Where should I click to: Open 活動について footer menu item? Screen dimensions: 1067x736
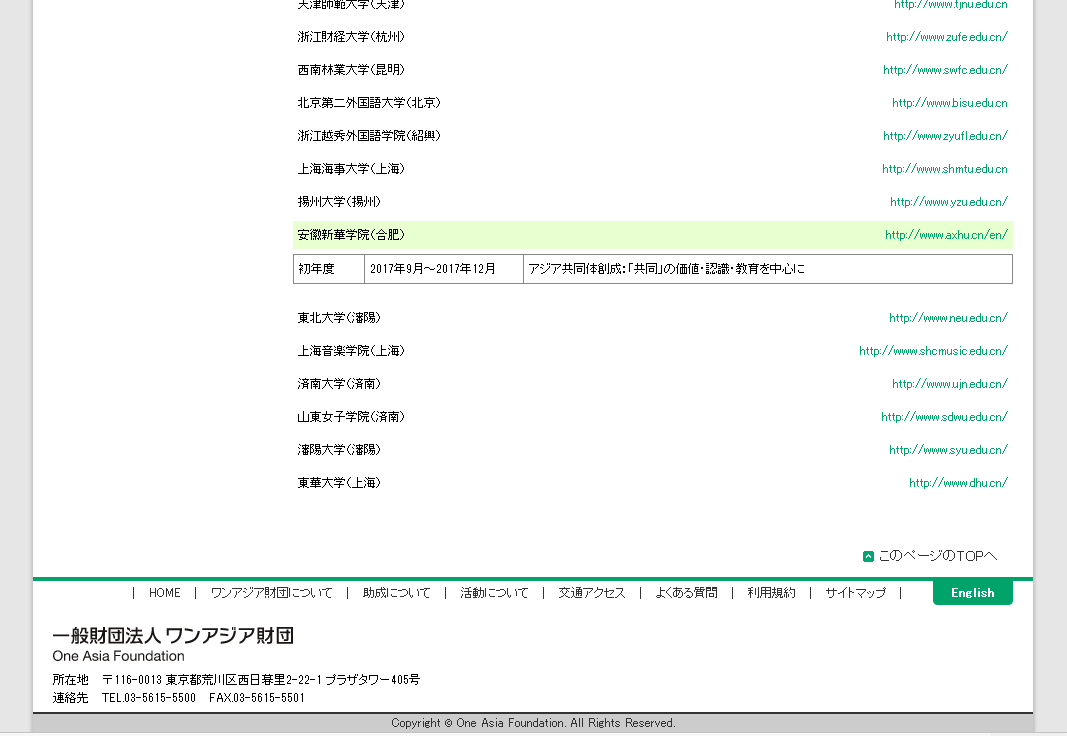(494, 593)
